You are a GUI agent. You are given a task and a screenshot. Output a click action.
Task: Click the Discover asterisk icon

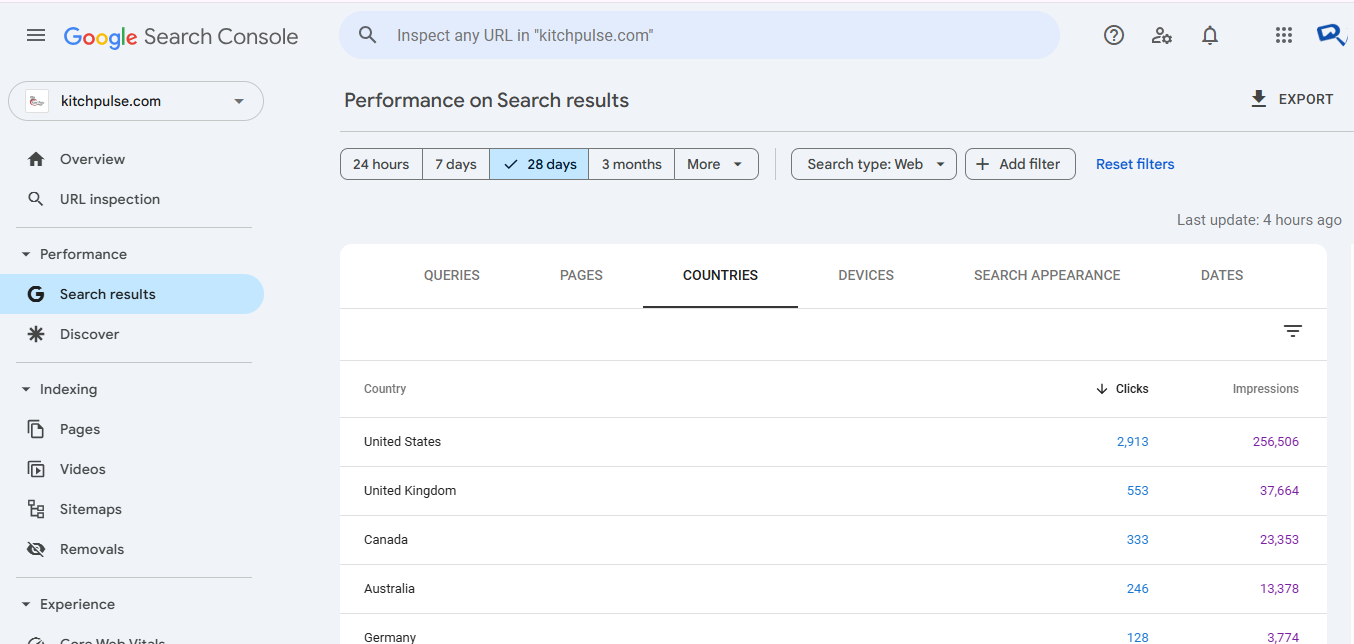[36, 334]
